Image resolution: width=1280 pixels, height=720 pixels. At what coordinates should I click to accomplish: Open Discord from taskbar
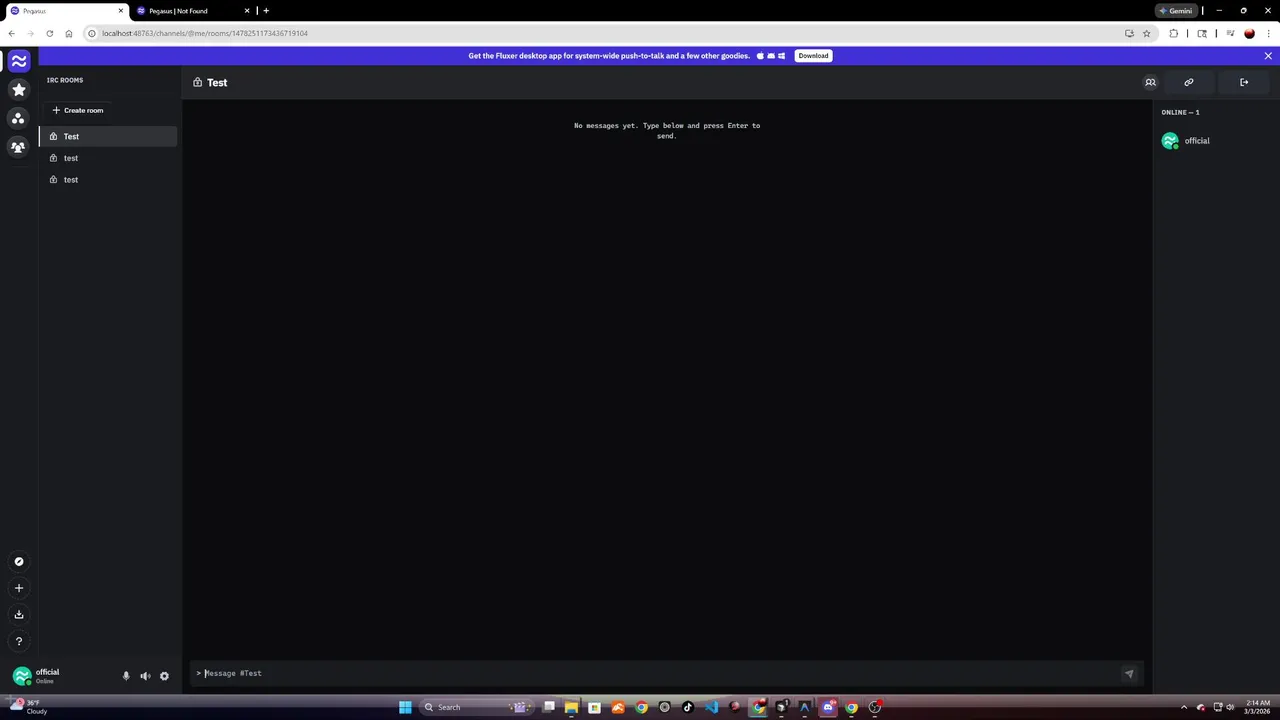(x=828, y=707)
